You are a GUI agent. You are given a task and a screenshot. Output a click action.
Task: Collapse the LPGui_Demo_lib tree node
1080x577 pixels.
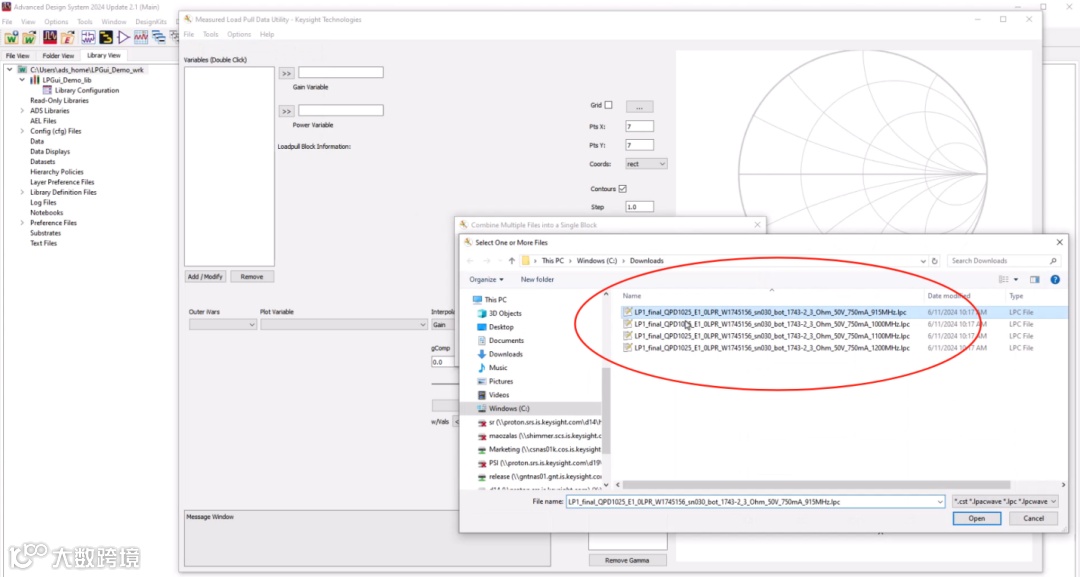22,80
